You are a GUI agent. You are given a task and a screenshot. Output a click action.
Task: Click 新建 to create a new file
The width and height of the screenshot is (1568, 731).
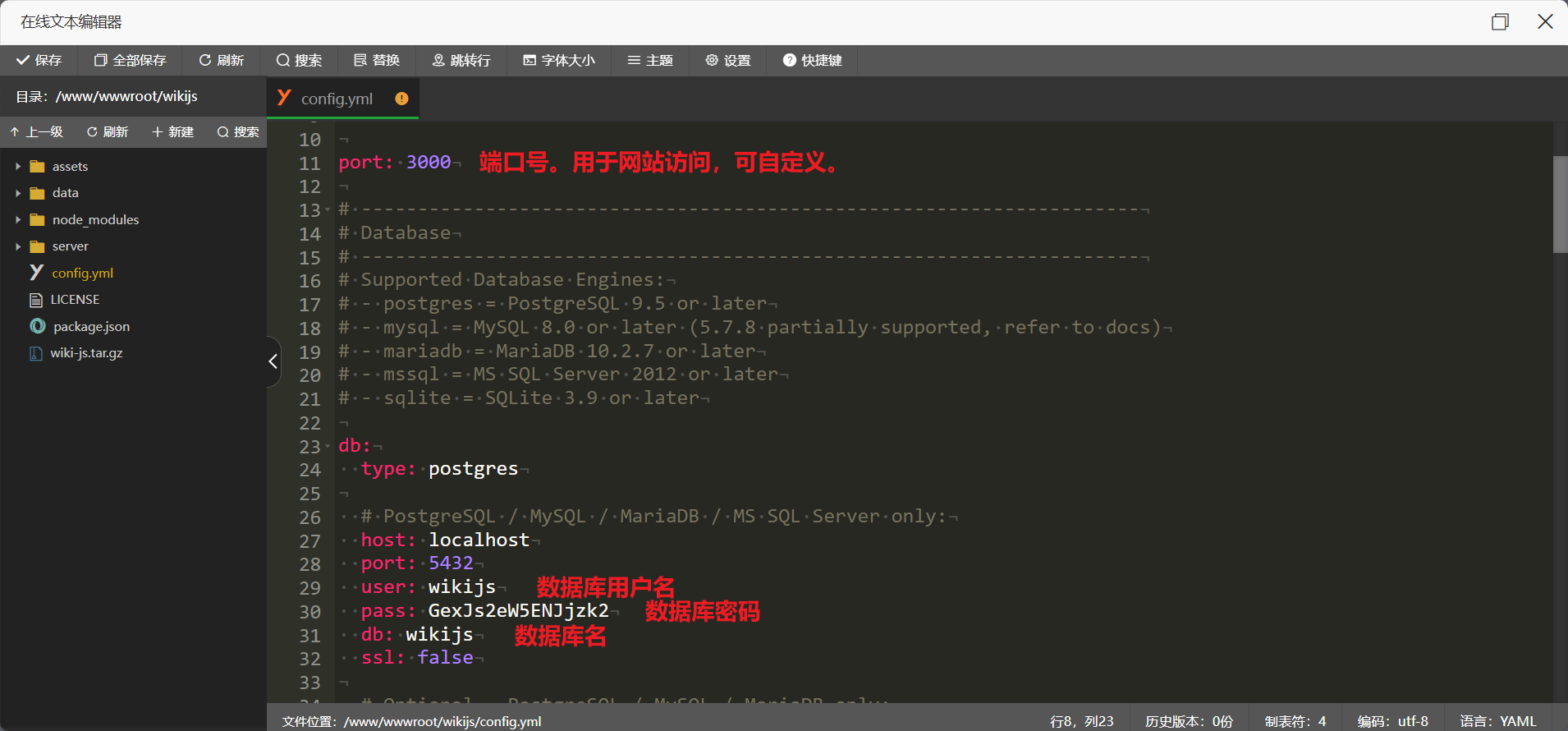[x=173, y=131]
